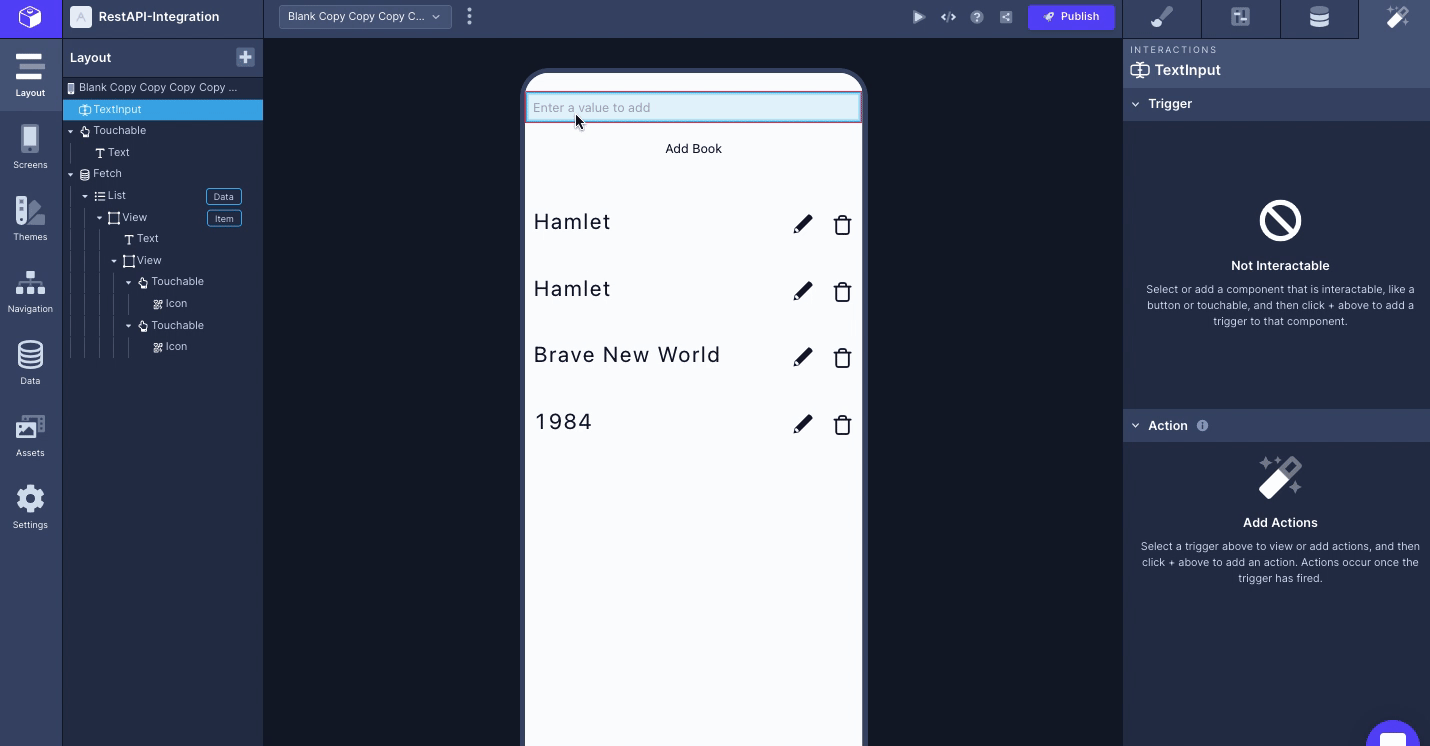The width and height of the screenshot is (1430, 746).
Task: Click the edit pencil for Brave New World
Action: tap(803, 357)
